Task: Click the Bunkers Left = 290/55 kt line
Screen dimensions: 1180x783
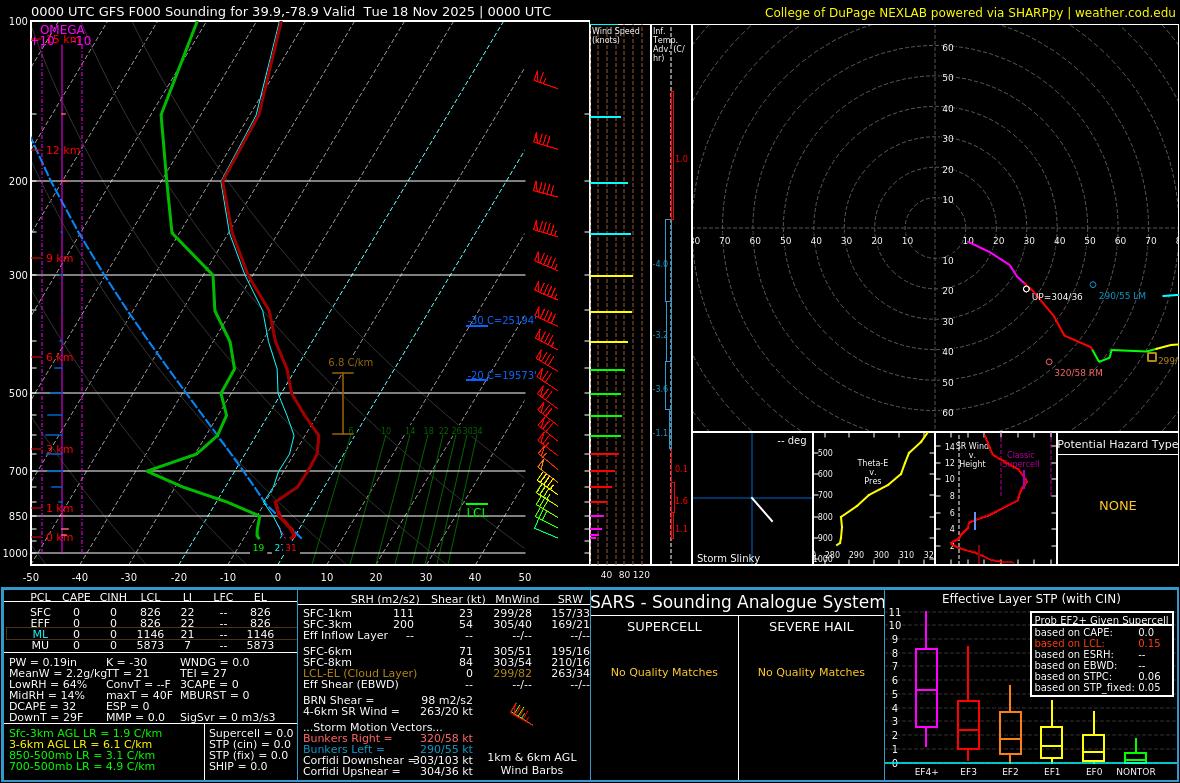Action: (x=388, y=749)
